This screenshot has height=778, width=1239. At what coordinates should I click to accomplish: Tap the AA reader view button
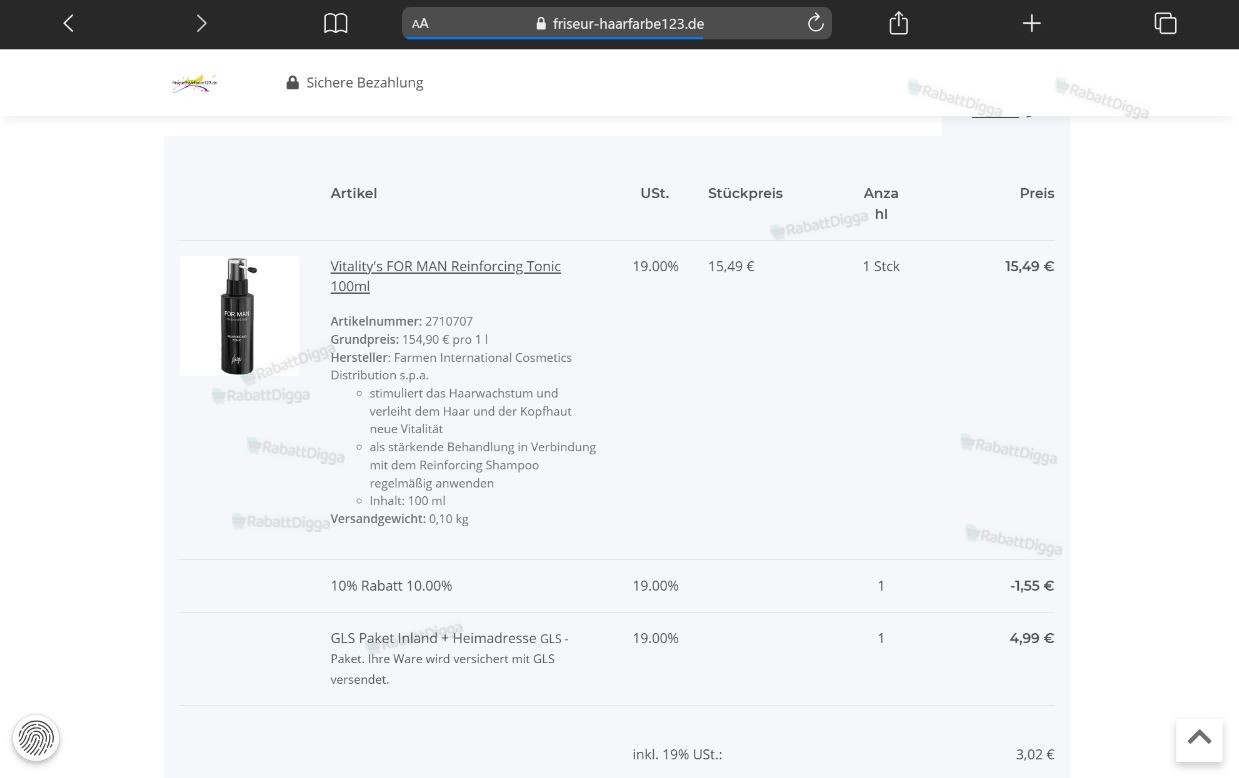tap(420, 23)
